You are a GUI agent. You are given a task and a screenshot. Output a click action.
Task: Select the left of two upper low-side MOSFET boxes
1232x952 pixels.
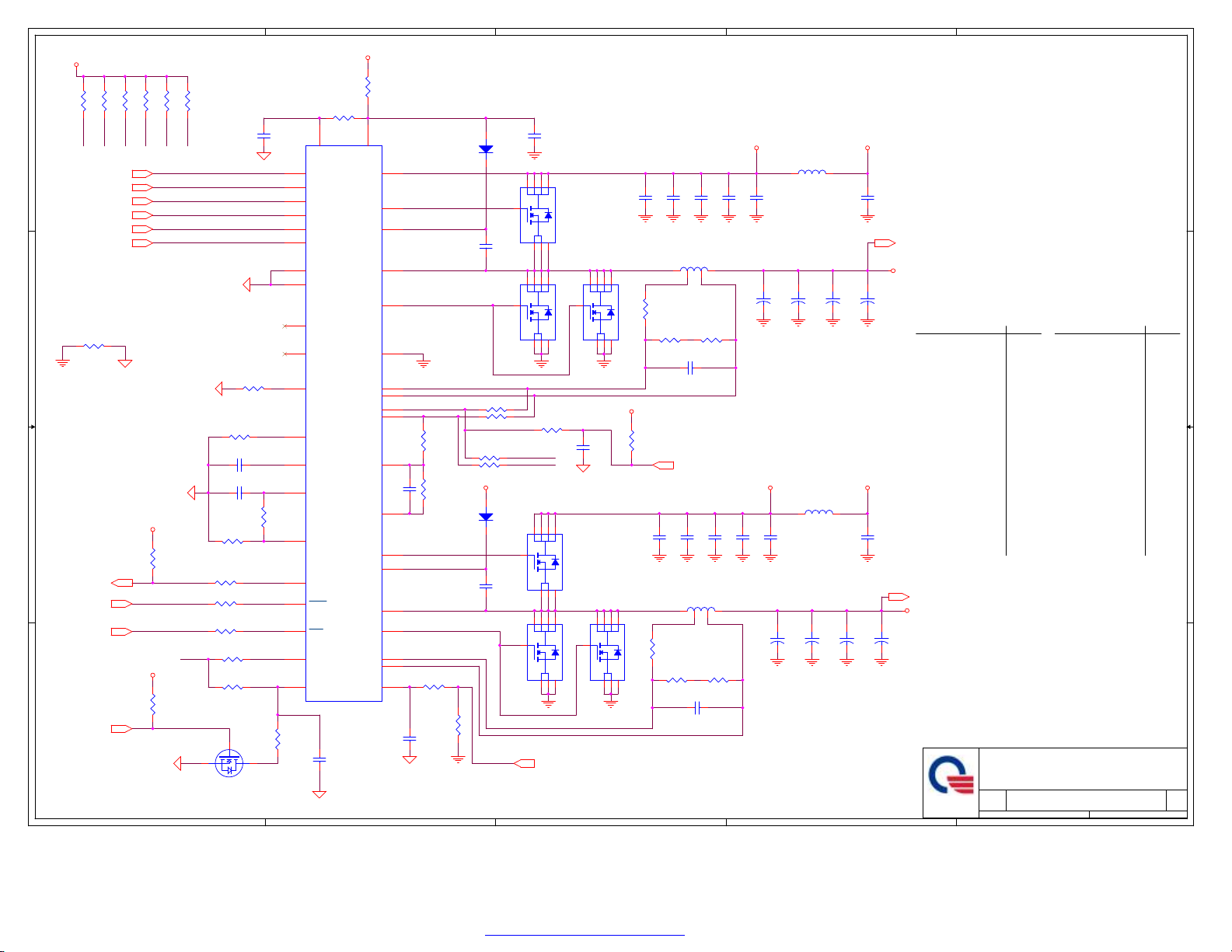click(x=538, y=312)
